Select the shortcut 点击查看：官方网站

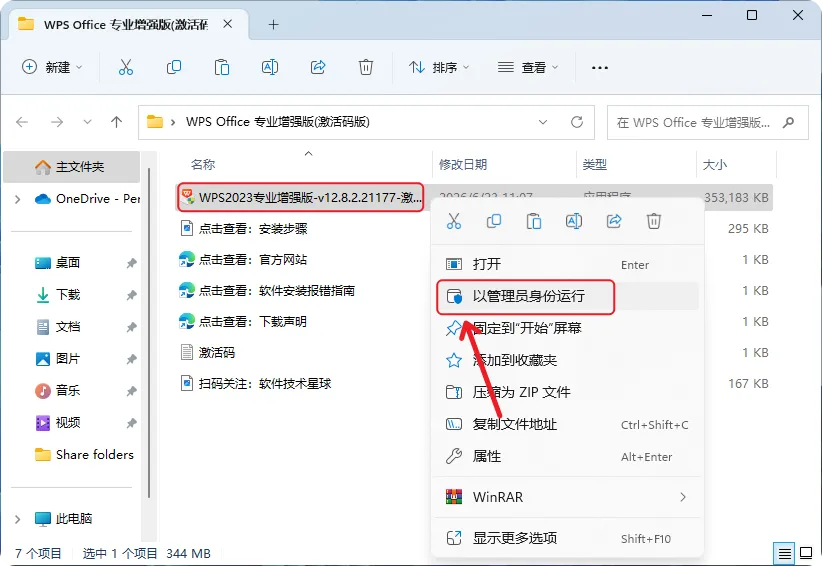[243, 259]
